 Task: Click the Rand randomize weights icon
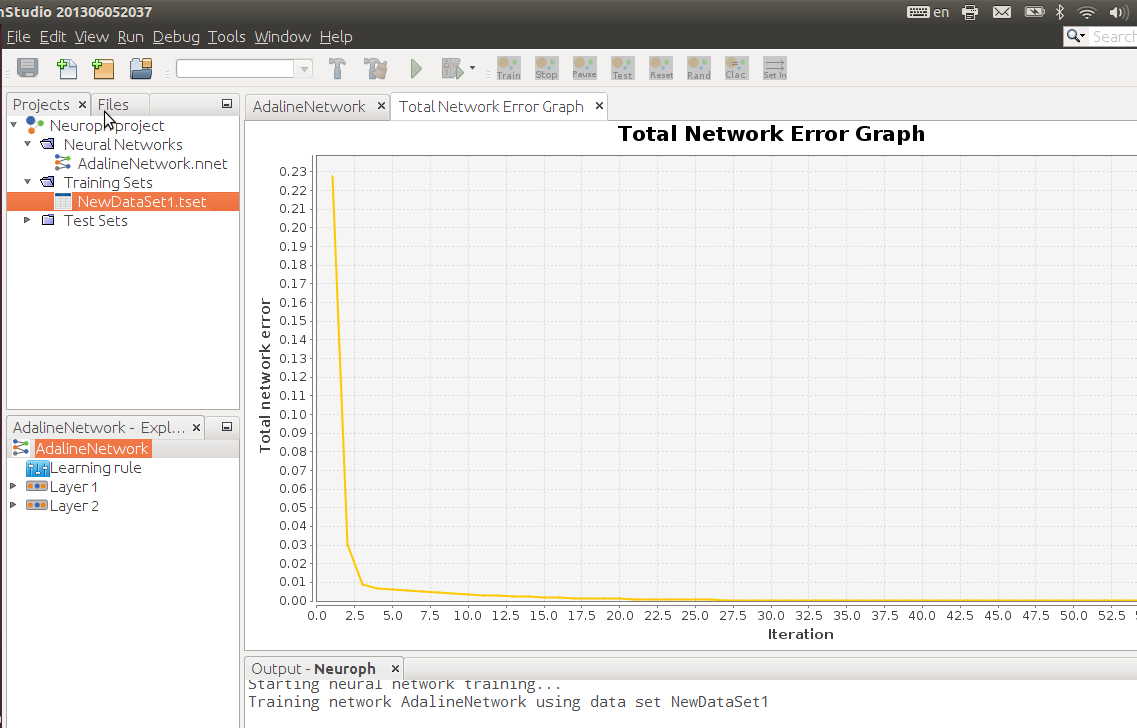699,68
